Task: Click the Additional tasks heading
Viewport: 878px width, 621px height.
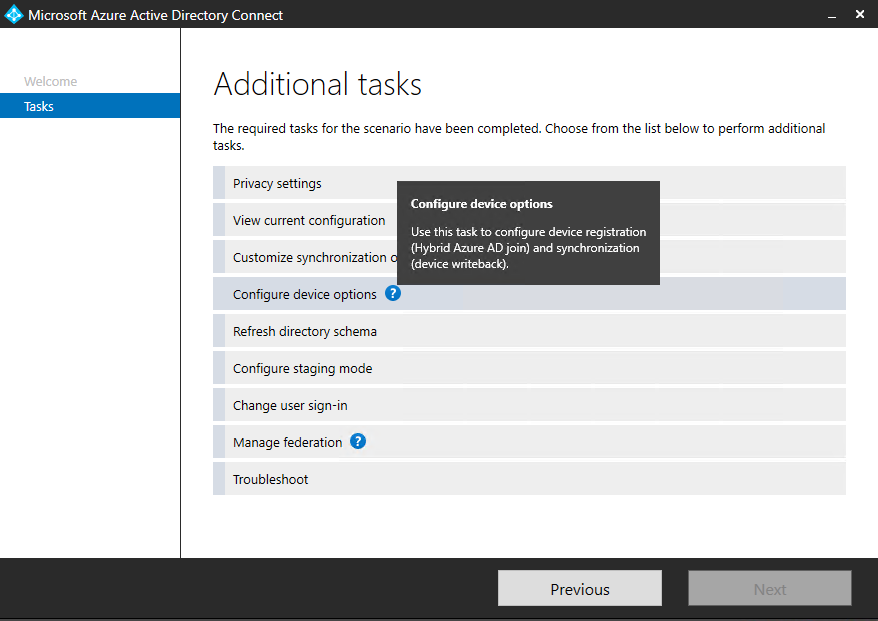Action: tap(317, 85)
